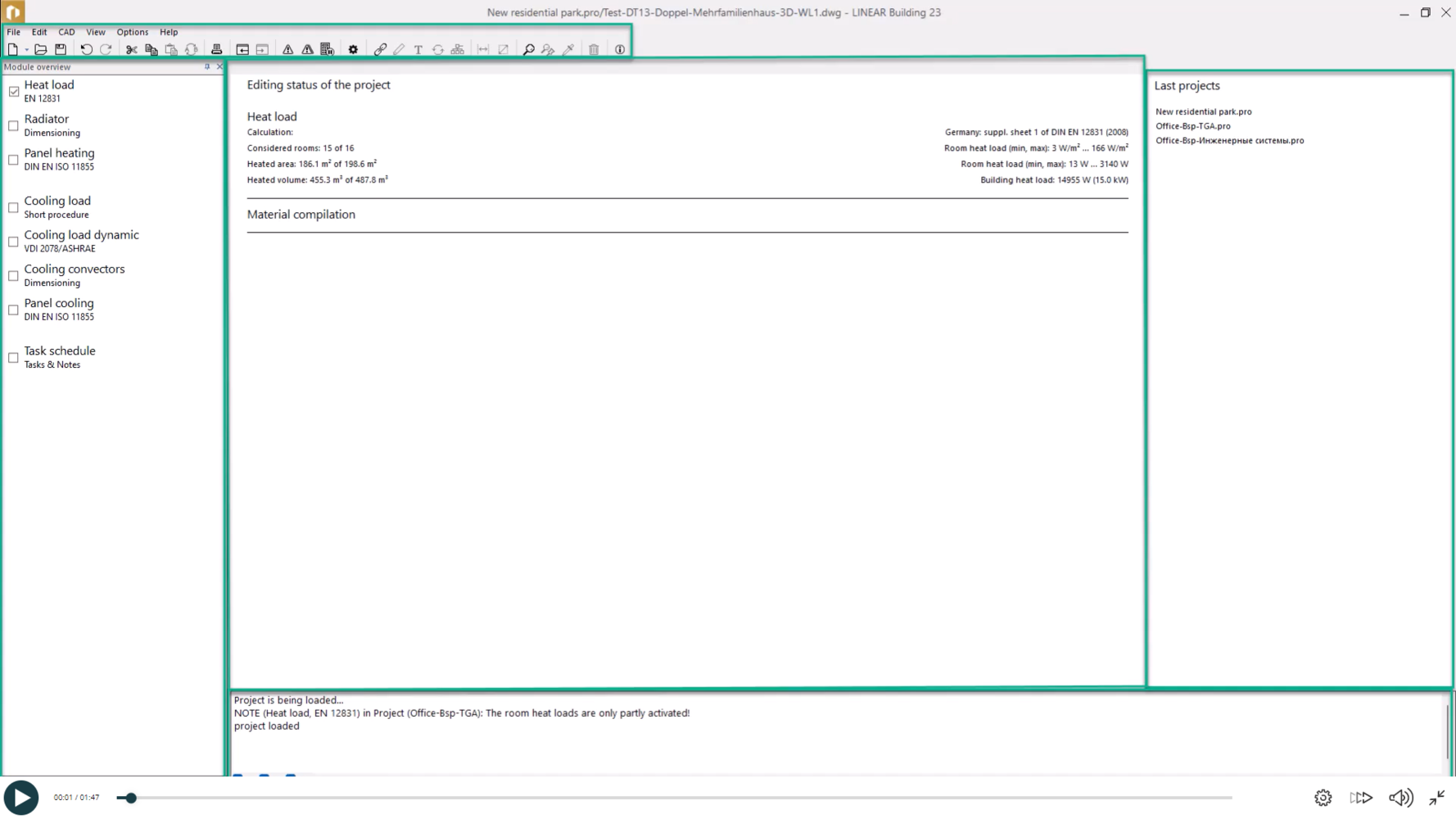Viewport: 1456px width, 819px height.
Task: Expand the New document dropdown arrow
Action: coord(26,51)
